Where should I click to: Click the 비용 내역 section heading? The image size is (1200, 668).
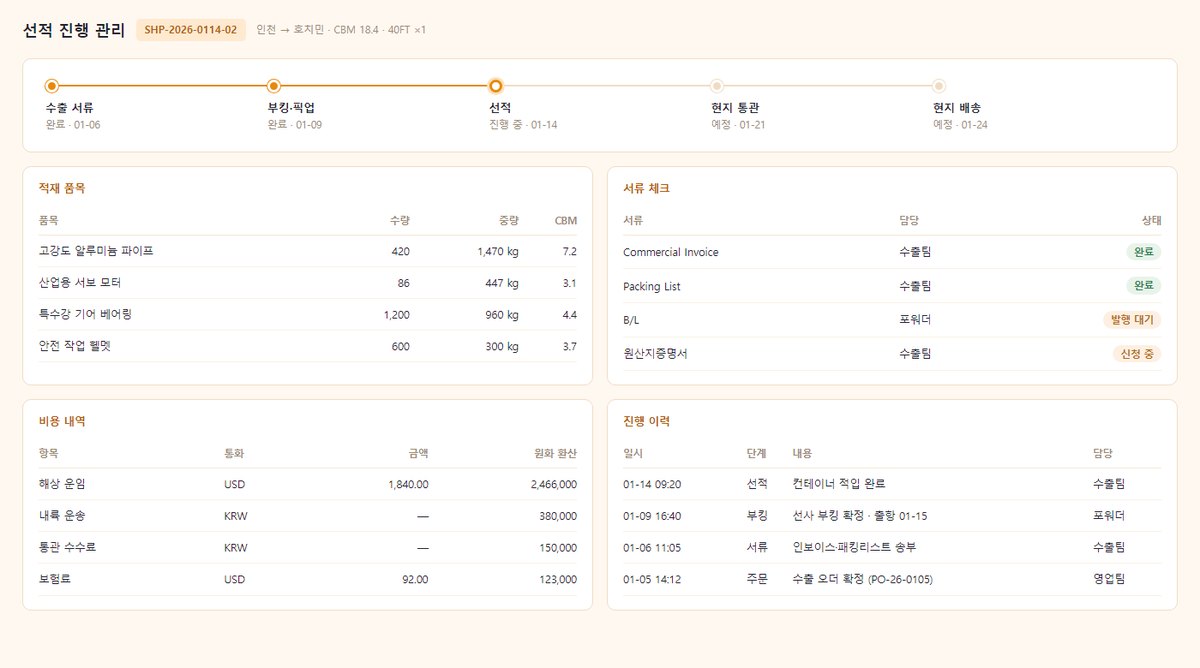(62, 421)
